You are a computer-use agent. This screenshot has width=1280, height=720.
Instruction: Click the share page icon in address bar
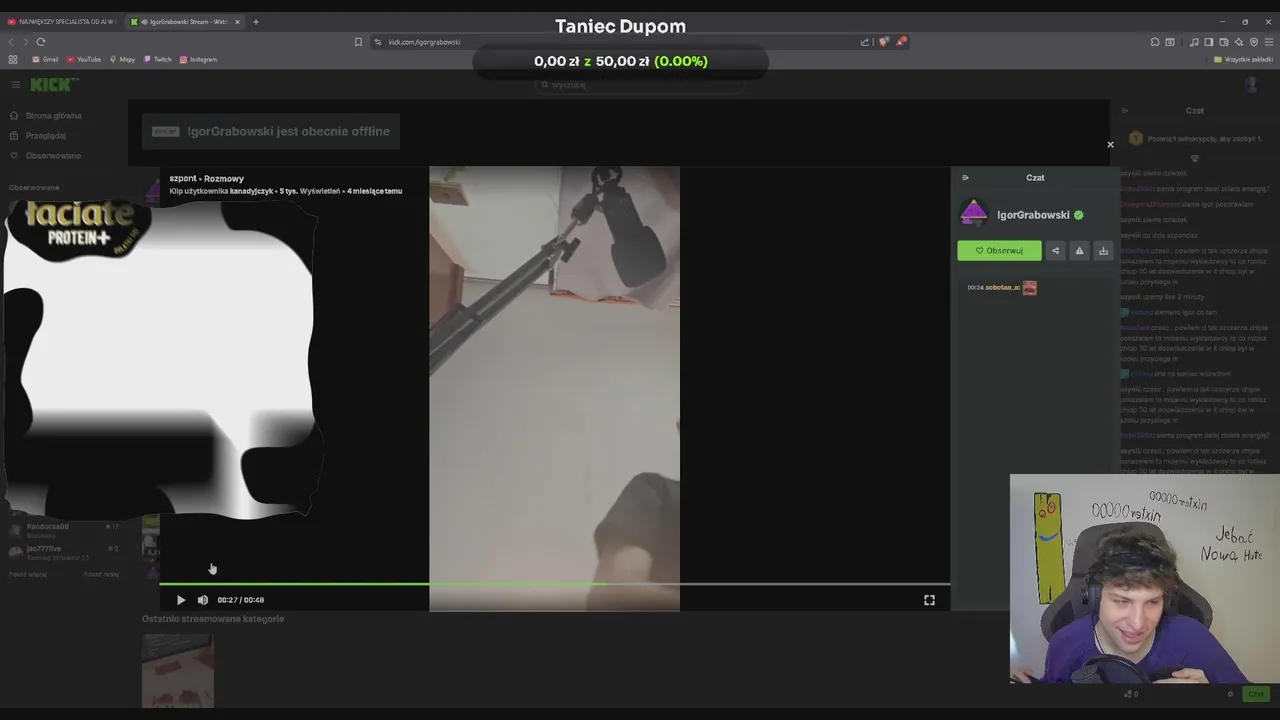coord(865,42)
